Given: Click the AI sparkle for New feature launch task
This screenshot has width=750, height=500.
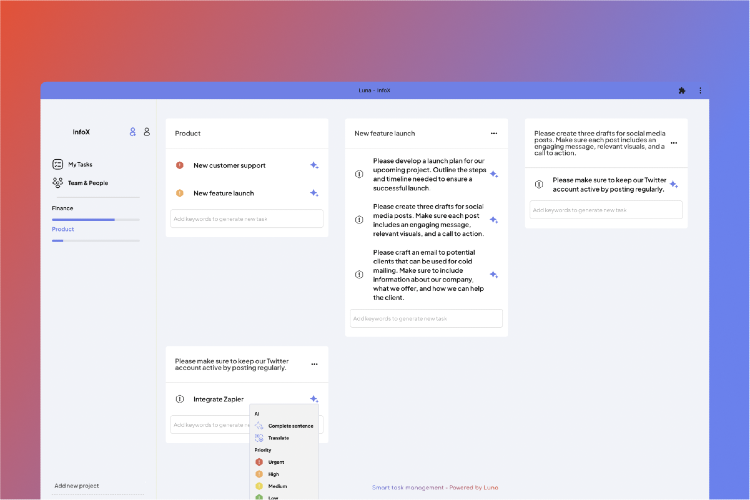Looking at the screenshot, I should (x=314, y=193).
